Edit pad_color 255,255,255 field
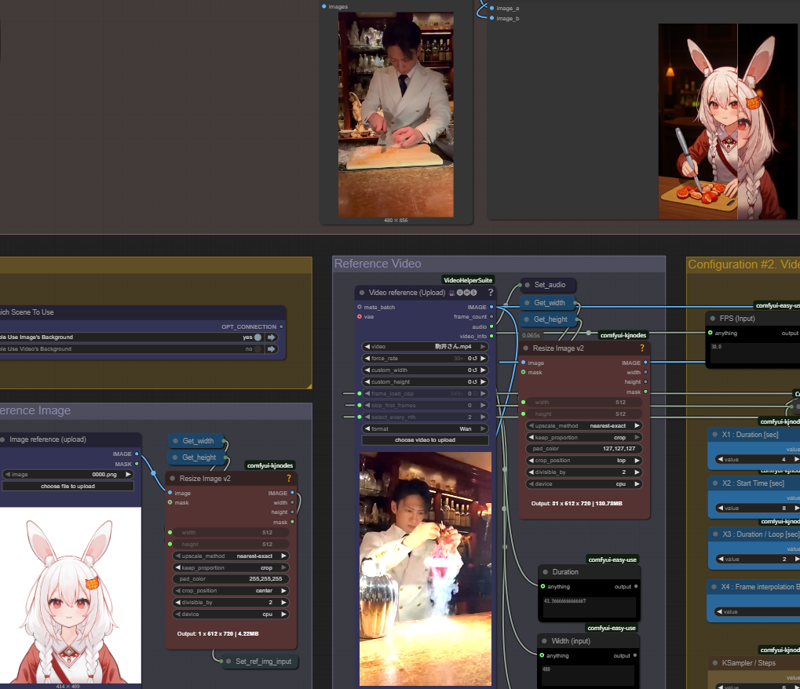The image size is (800, 689). coord(231,579)
